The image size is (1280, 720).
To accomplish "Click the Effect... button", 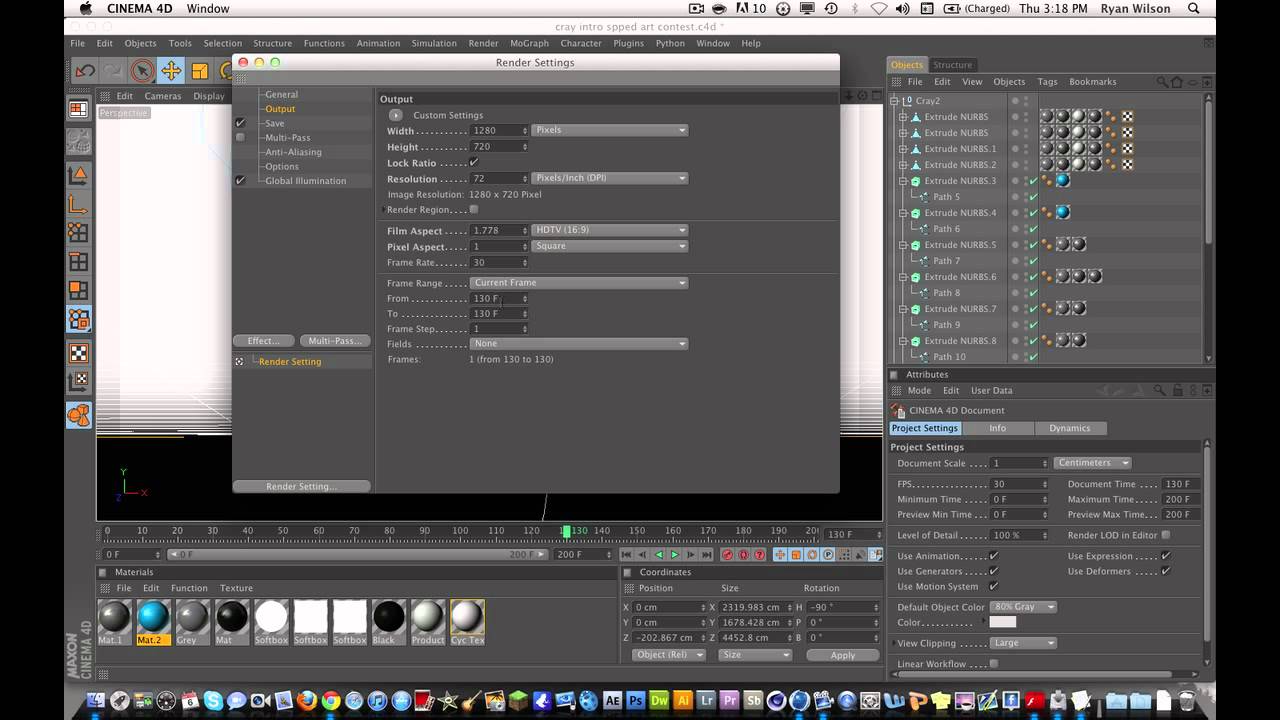I will pyautogui.click(x=264, y=341).
